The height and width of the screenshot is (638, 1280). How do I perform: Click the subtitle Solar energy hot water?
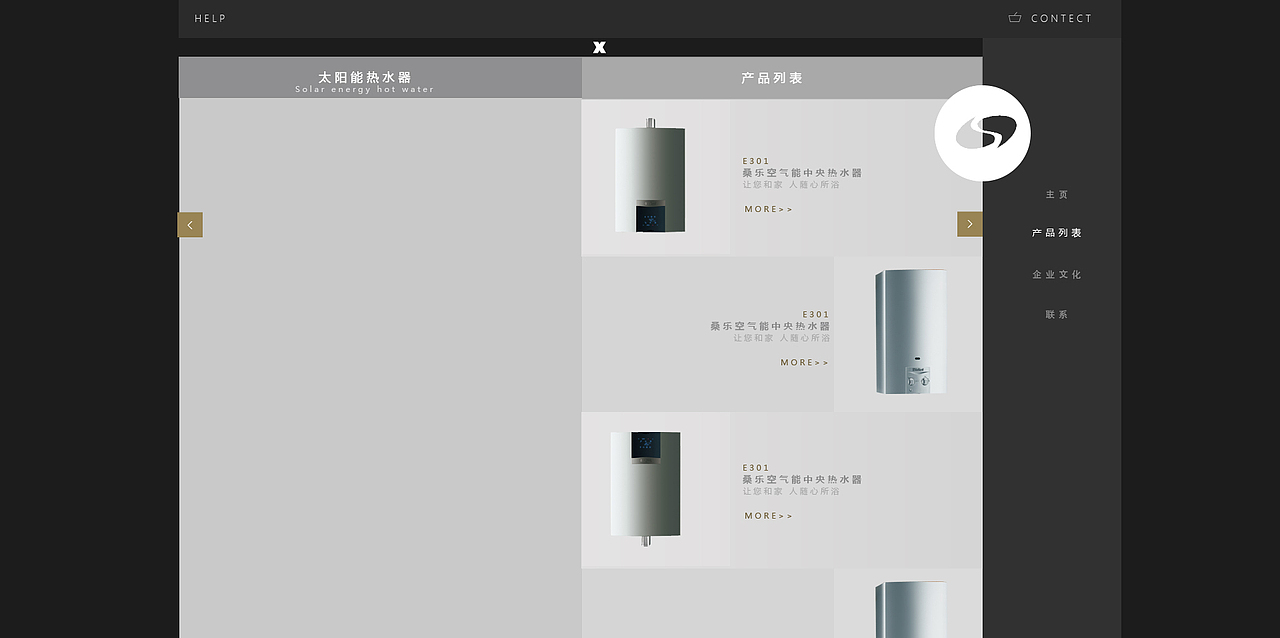pyautogui.click(x=365, y=90)
